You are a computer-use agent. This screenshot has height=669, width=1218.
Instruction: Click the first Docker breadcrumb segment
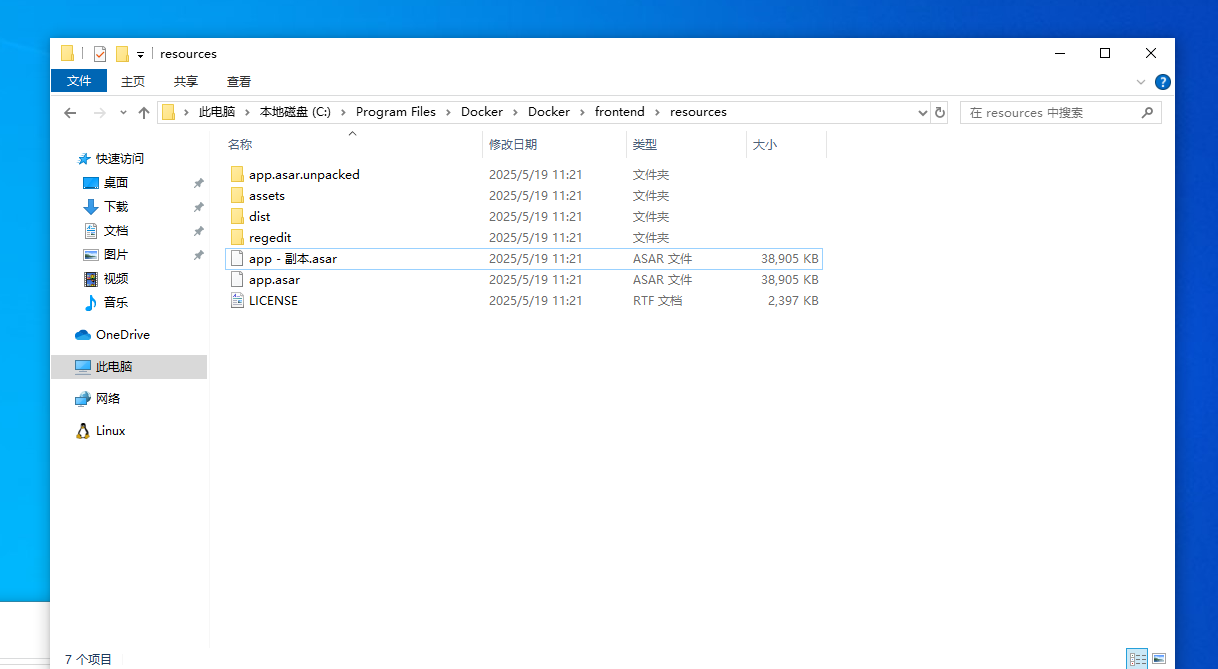tap(482, 112)
